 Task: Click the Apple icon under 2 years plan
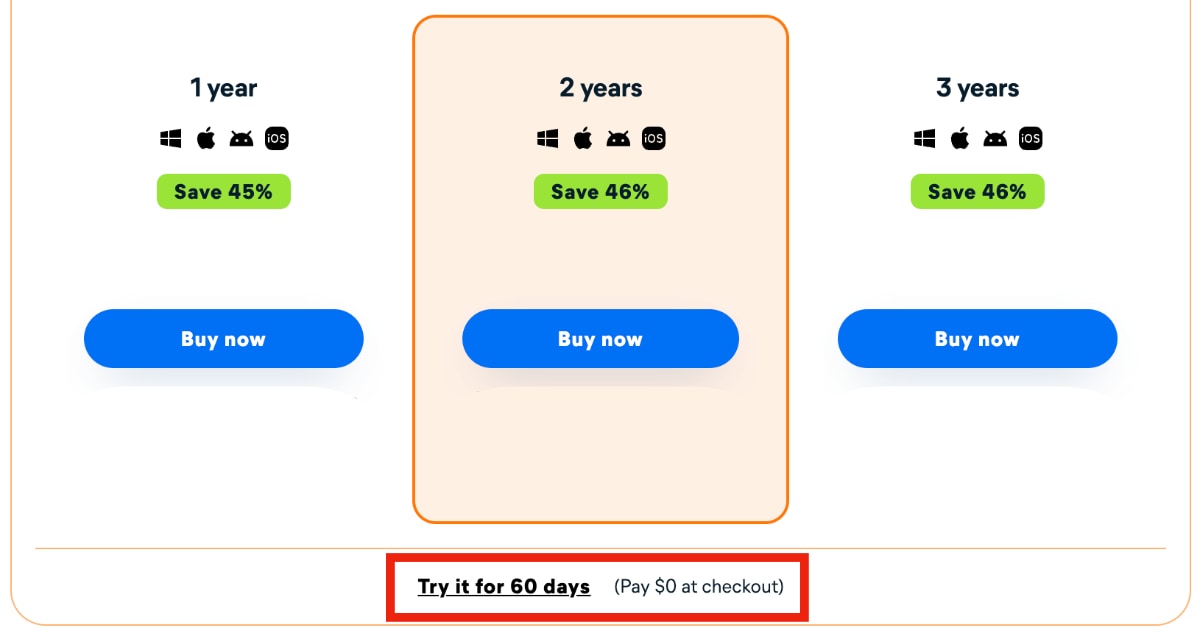[x=583, y=138]
